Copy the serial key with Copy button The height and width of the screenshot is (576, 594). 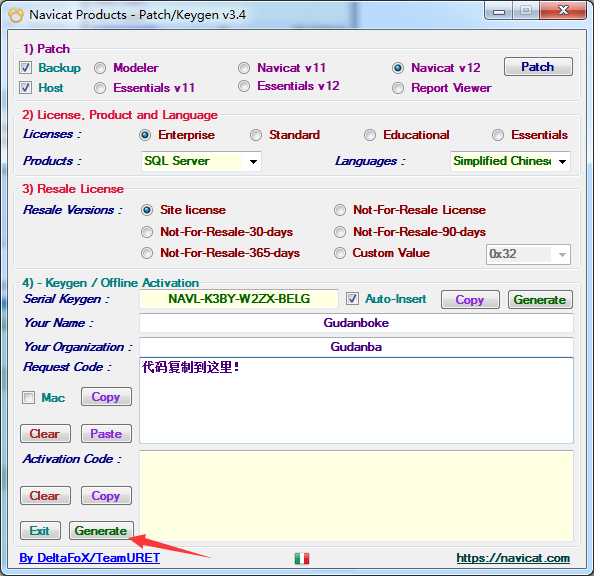point(470,300)
